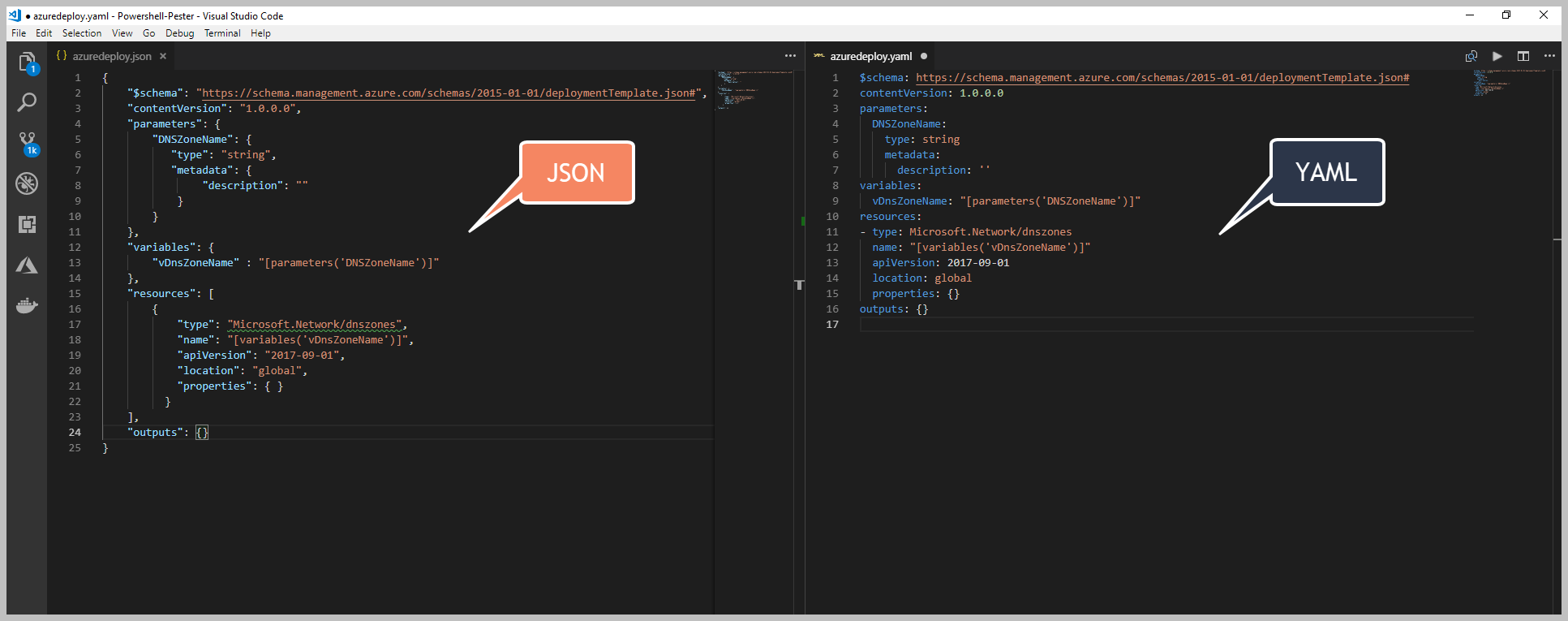Click the VS Code logo icon
Image resolution: width=1568 pixels, height=621 pixels.
point(15,15)
